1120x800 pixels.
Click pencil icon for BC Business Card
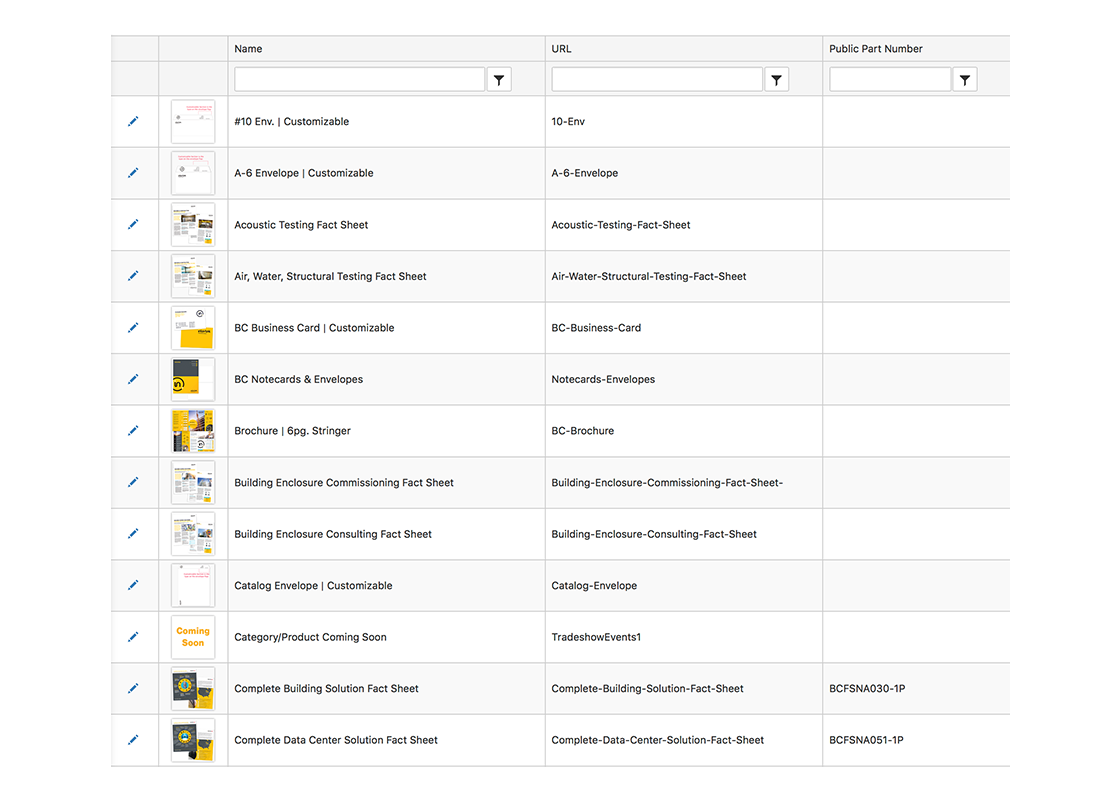(x=133, y=328)
